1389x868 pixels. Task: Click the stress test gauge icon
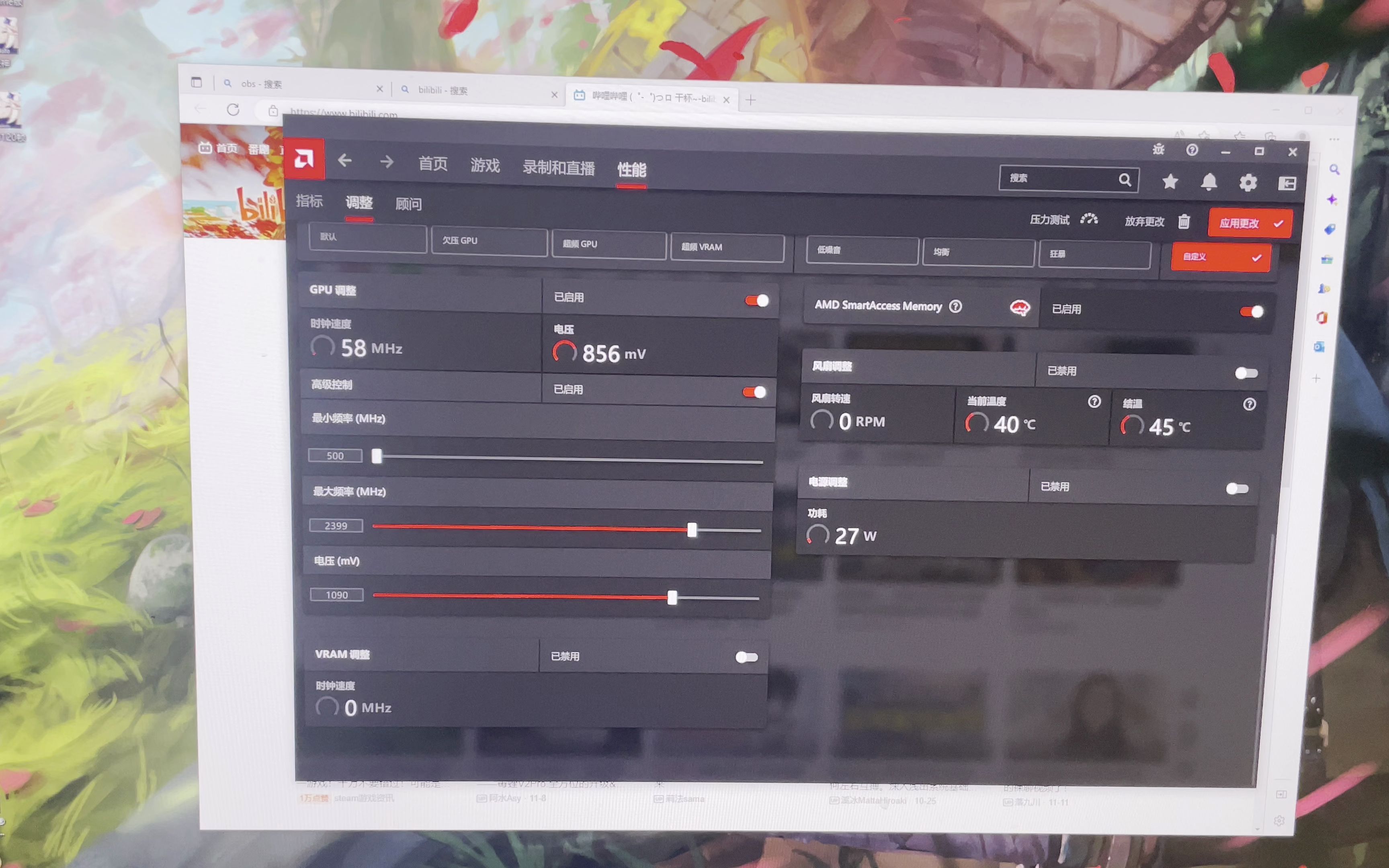point(1089,219)
